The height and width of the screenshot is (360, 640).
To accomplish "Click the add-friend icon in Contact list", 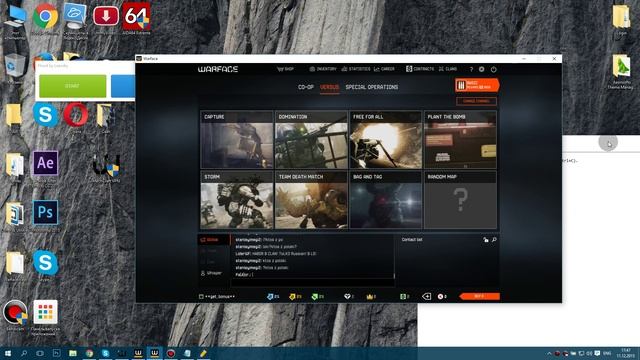I will (x=486, y=240).
